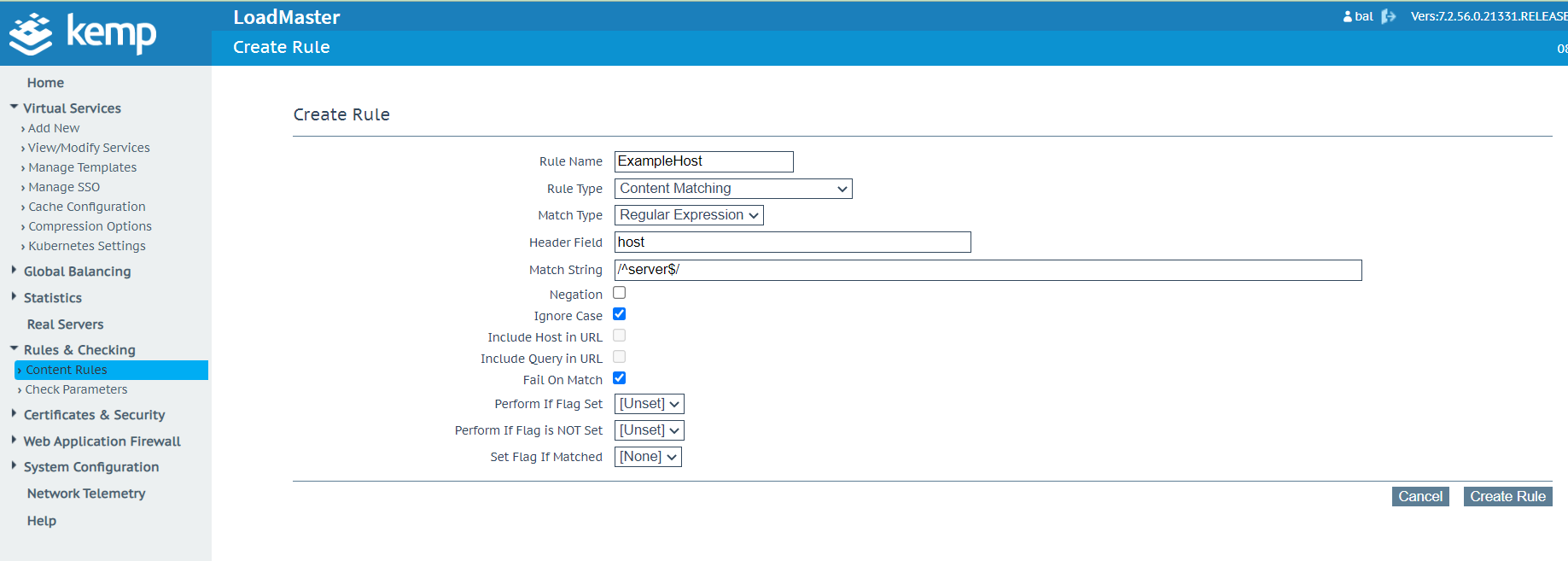Expand the Global Balancing menu section

click(77, 272)
